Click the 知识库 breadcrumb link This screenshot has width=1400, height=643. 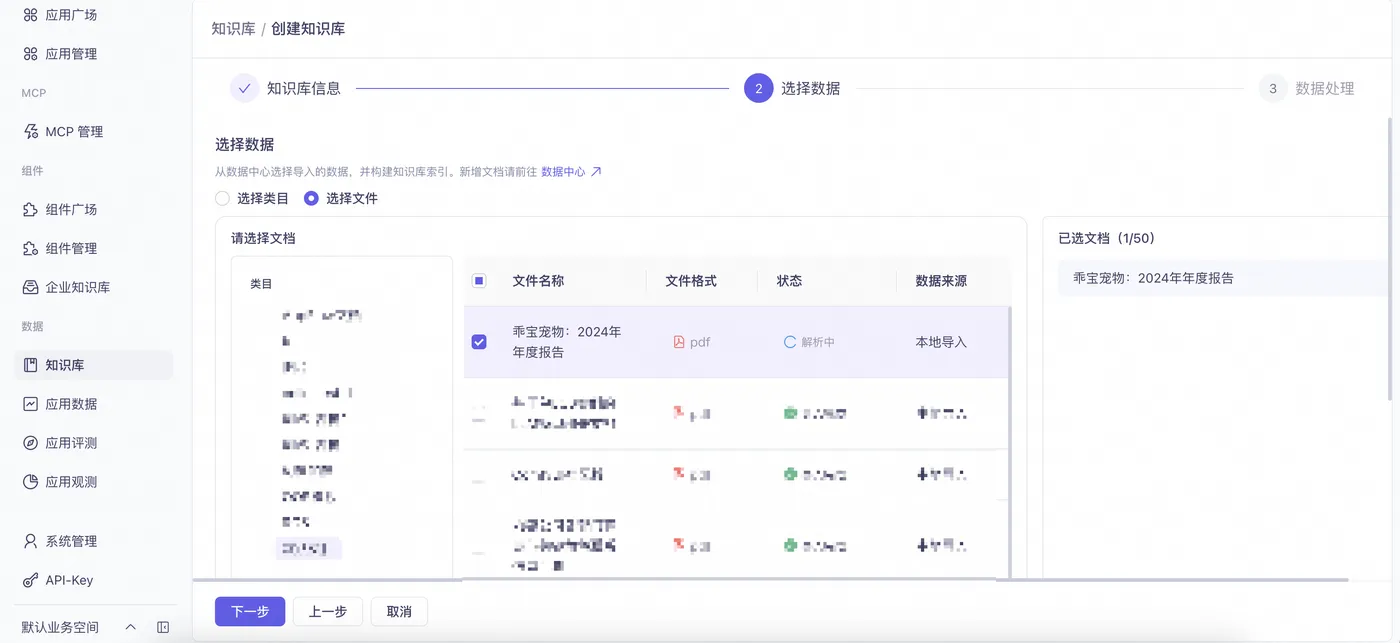pyautogui.click(x=233, y=29)
